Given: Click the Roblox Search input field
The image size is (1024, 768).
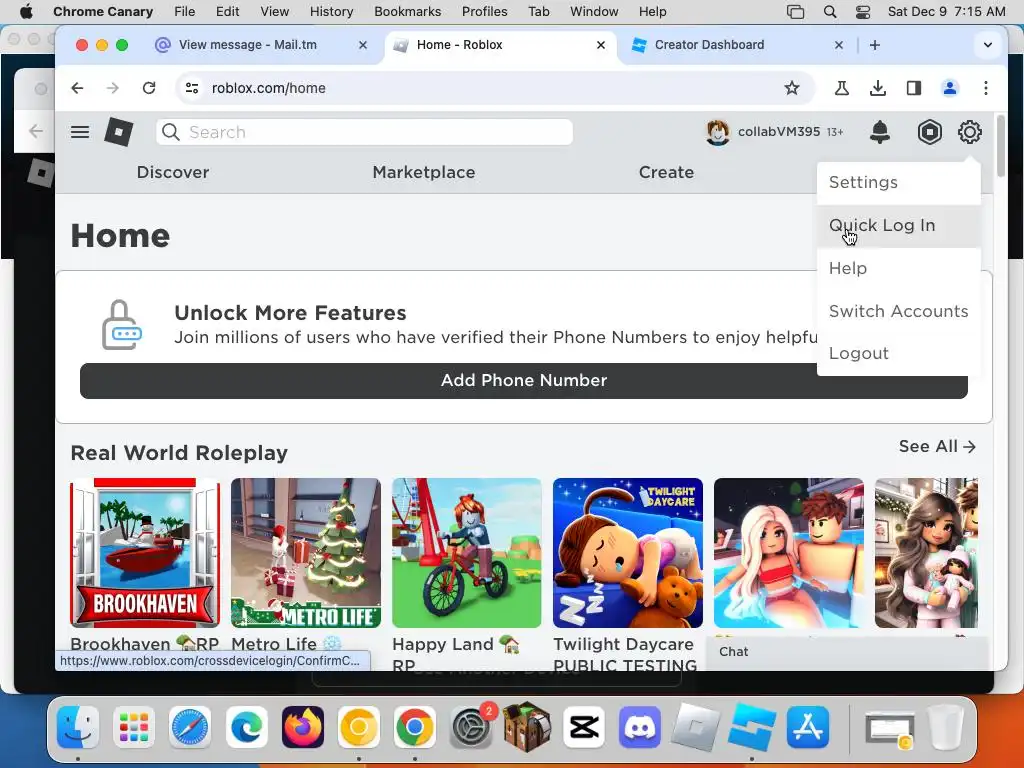Looking at the screenshot, I should pyautogui.click(x=364, y=132).
